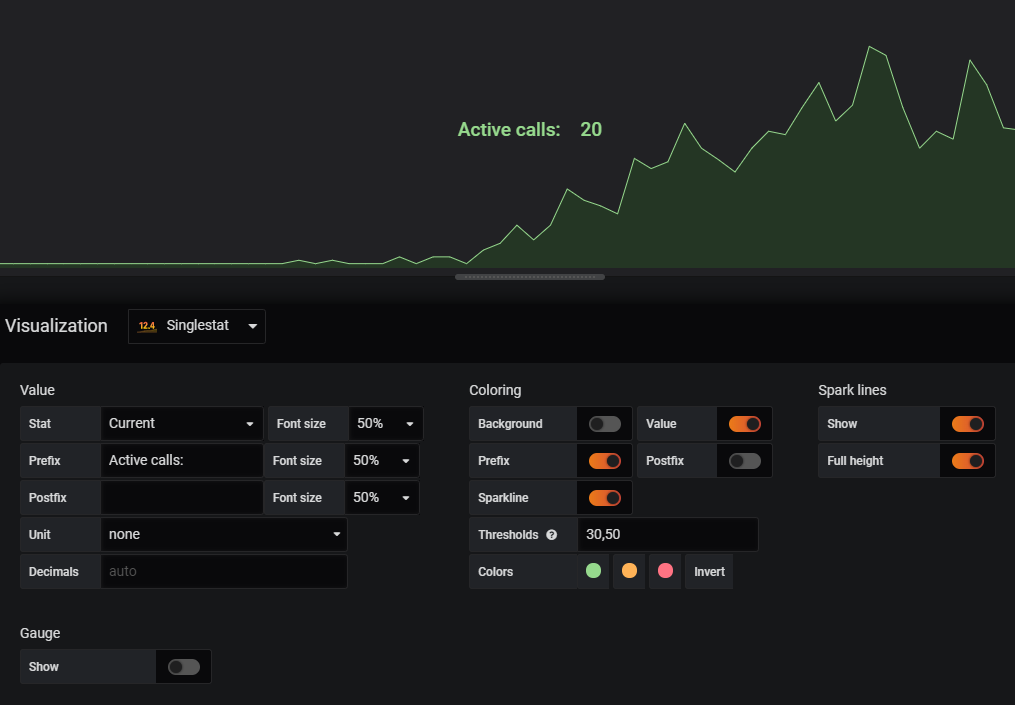Click the Invert colors button
The image size is (1015, 705).
(x=708, y=571)
